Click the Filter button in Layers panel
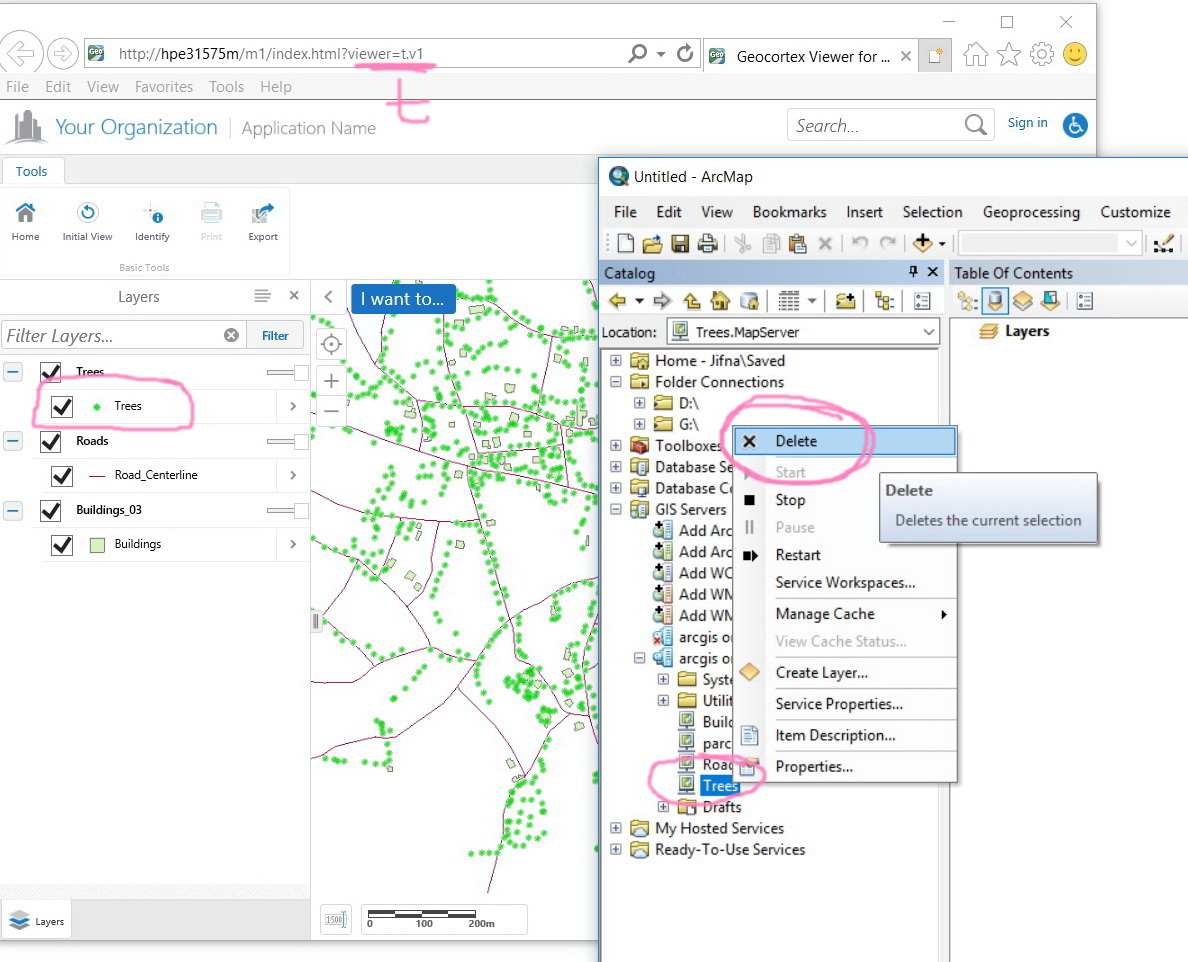Screen dimensions: 1188x962 (275, 336)
